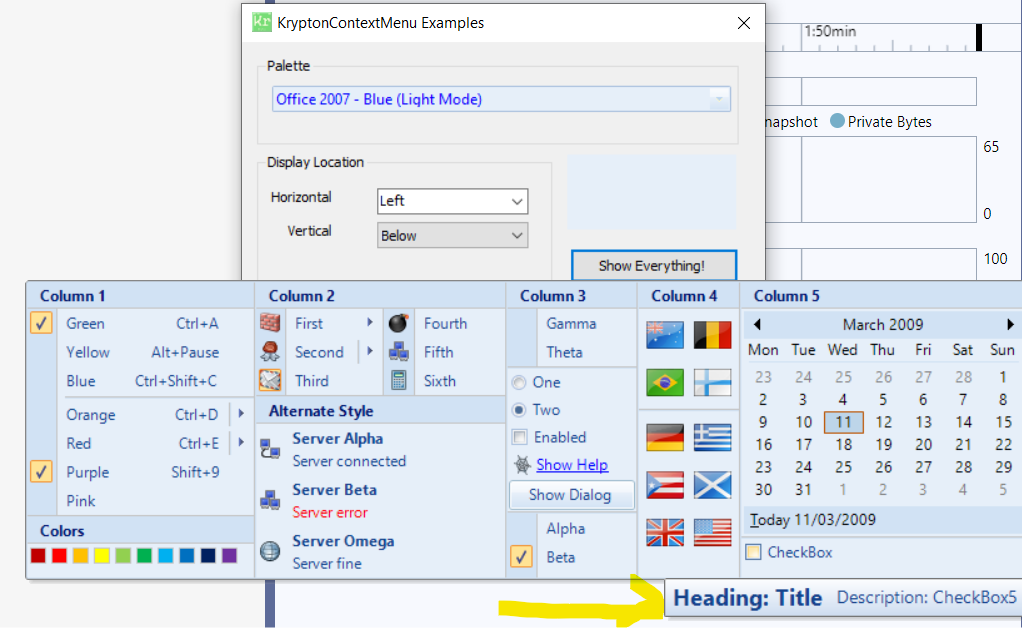Expand the Red submenu arrow
The width and height of the screenshot is (1022, 633).
(x=241, y=442)
